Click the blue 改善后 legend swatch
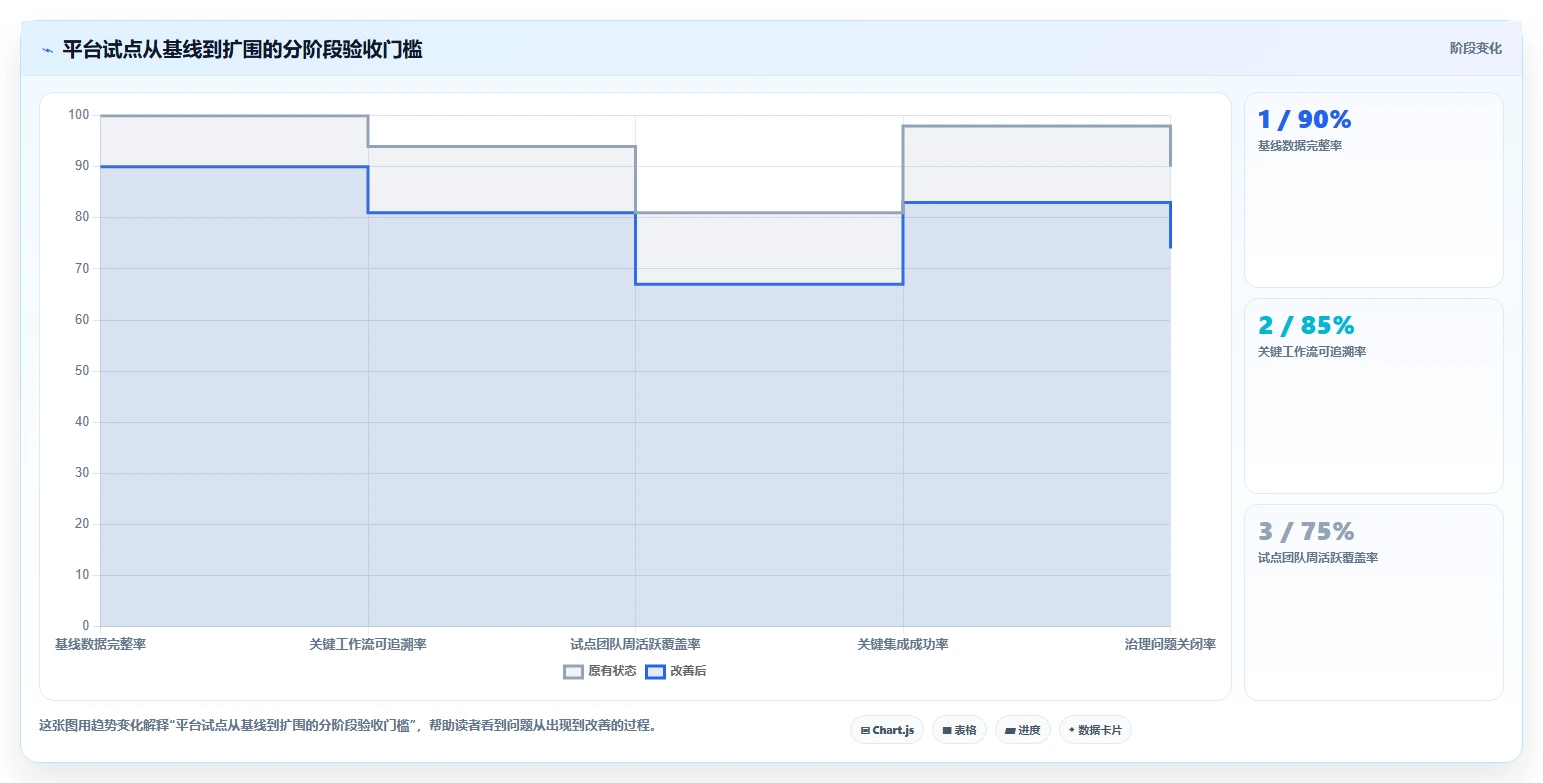 pyautogui.click(x=655, y=672)
